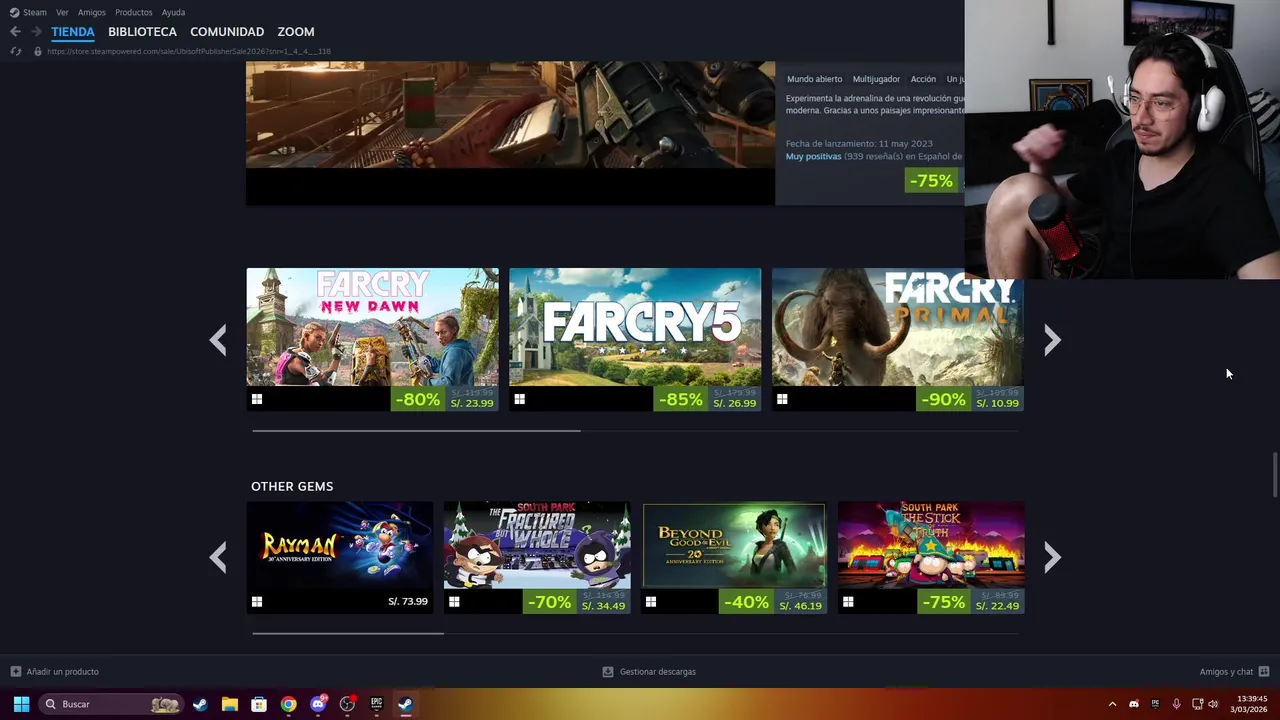The width and height of the screenshot is (1280, 720).
Task: Click the Other Gems carousel scroll bar
Action: click(348, 633)
